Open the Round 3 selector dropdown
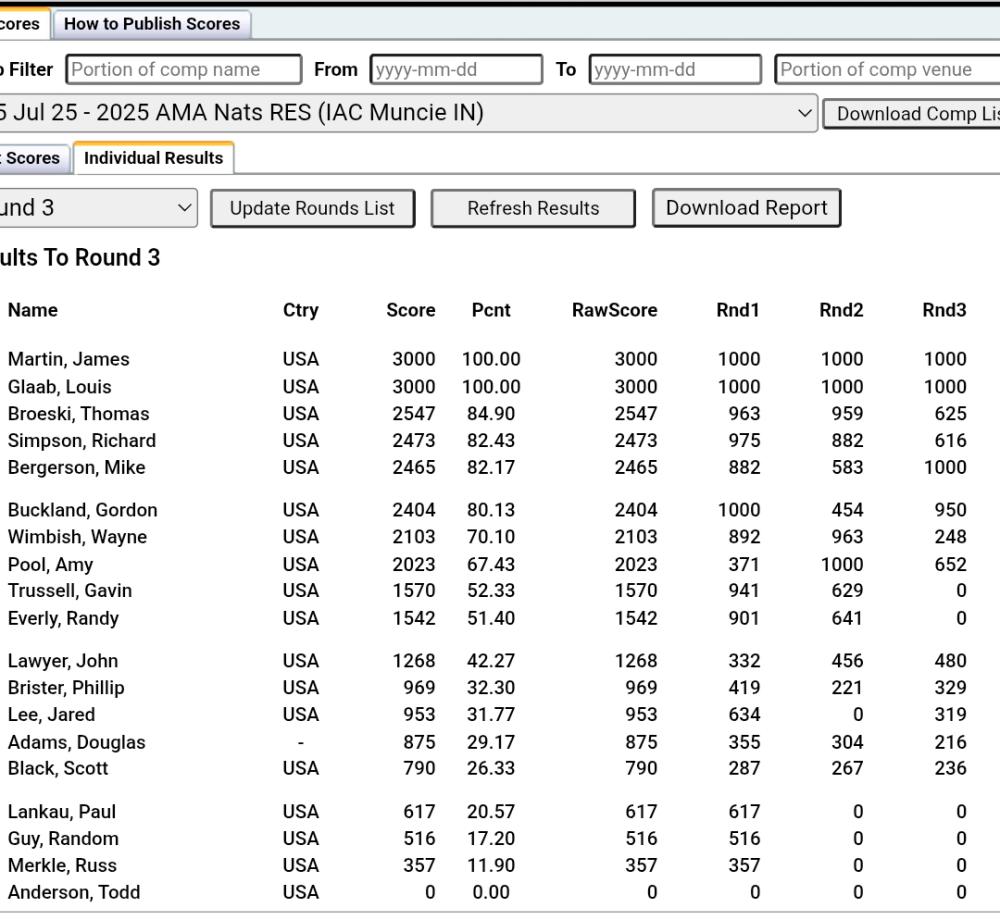The image size is (1000, 920). click(x=98, y=208)
